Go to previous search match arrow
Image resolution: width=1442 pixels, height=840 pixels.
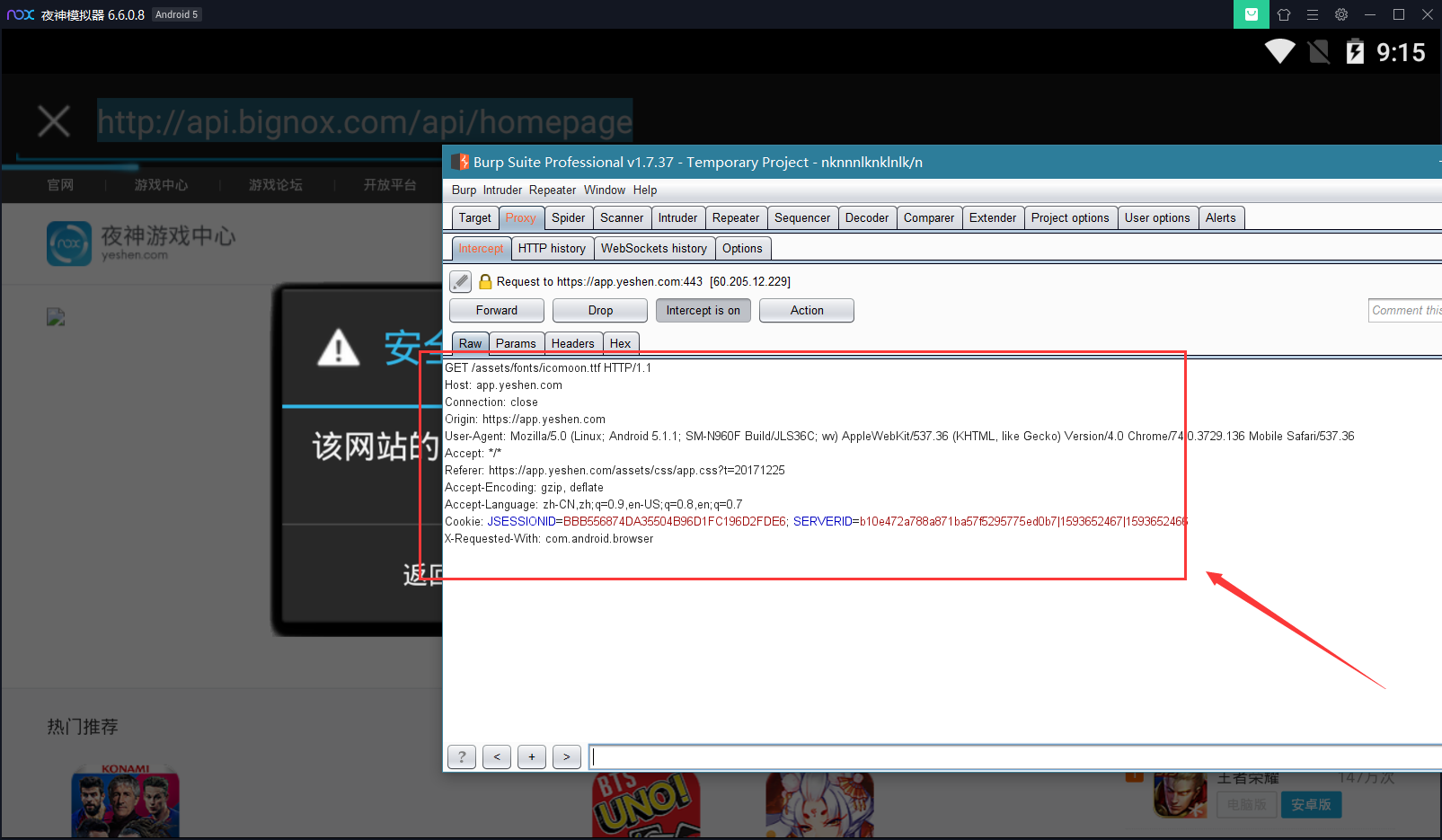click(497, 756)
